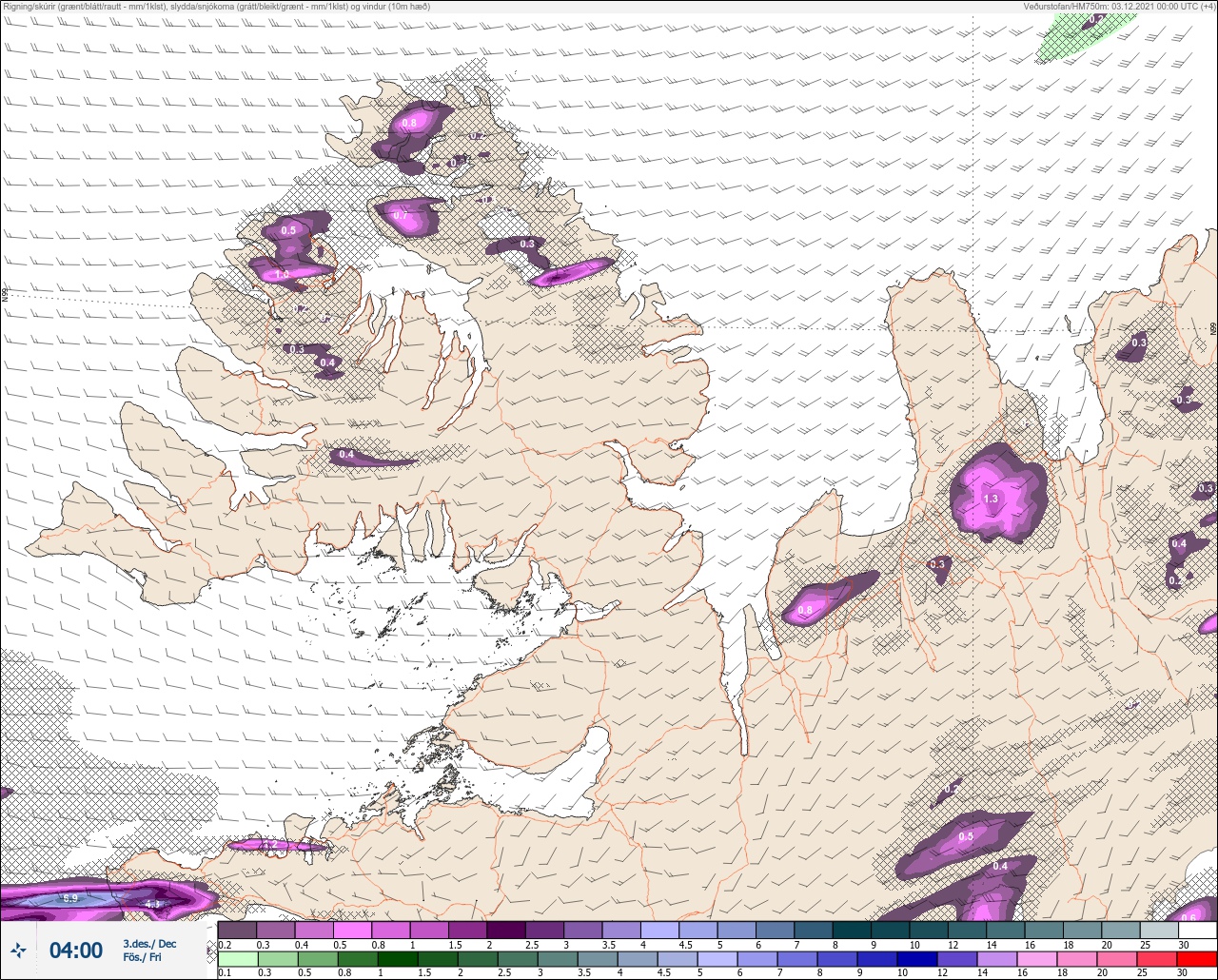Select the upper legend swatch between 9 and 10
This screenshot has width=1218, height=980.
point(890,930)
